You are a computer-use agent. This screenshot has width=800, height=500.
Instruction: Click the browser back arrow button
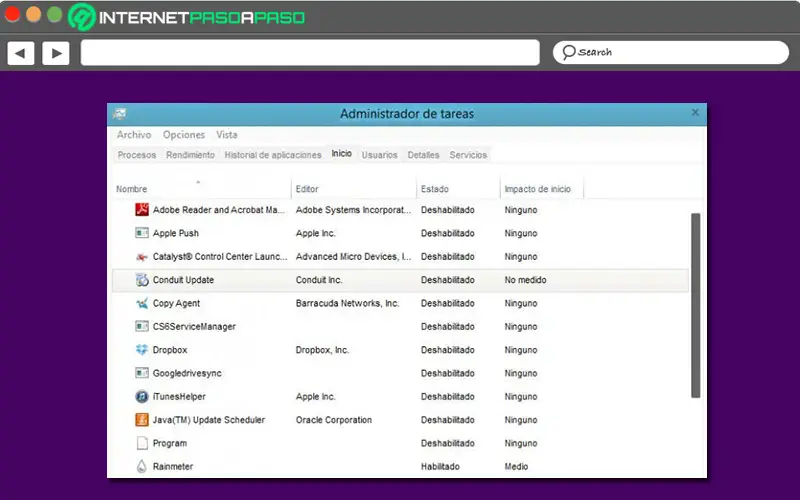click(20, 53)
